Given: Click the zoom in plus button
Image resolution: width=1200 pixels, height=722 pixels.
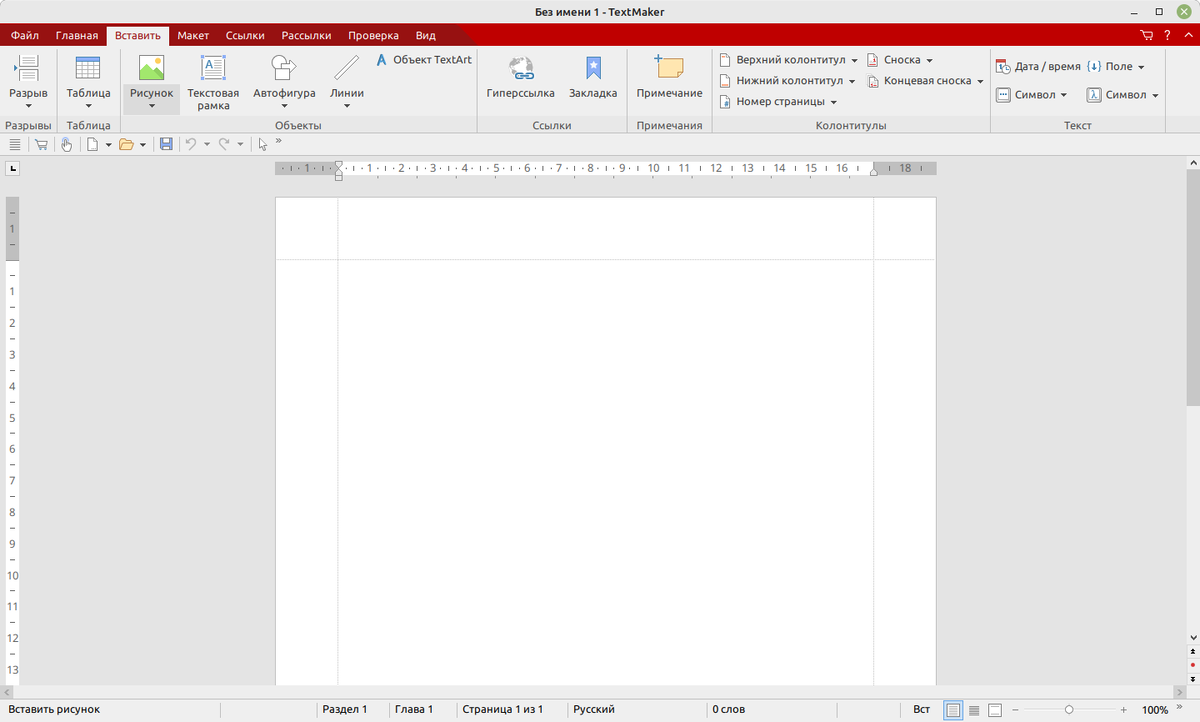Looking at the screenshot, I should click(x=1124, y=710).
